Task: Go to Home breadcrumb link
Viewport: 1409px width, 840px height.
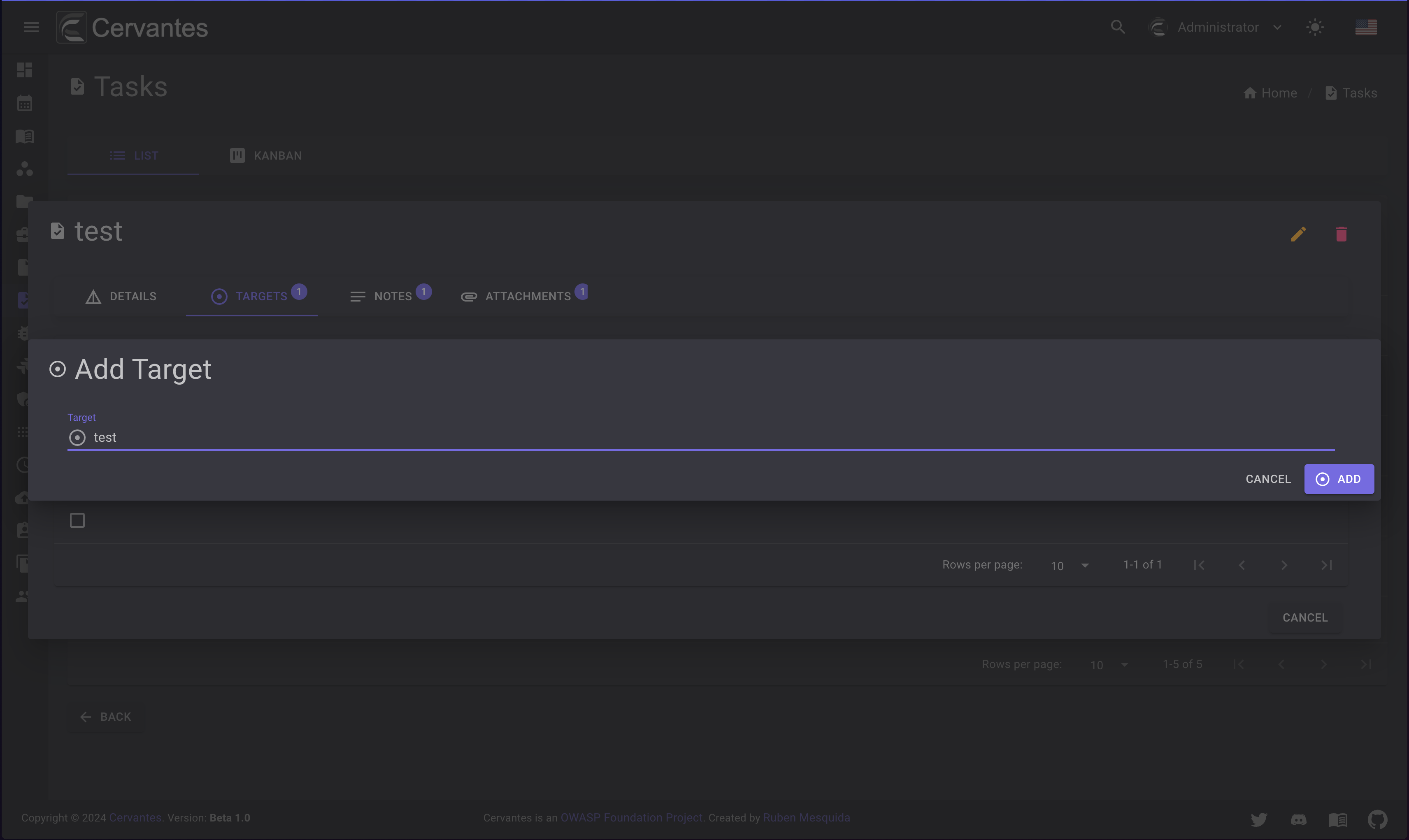Action: coord(1270,93)
